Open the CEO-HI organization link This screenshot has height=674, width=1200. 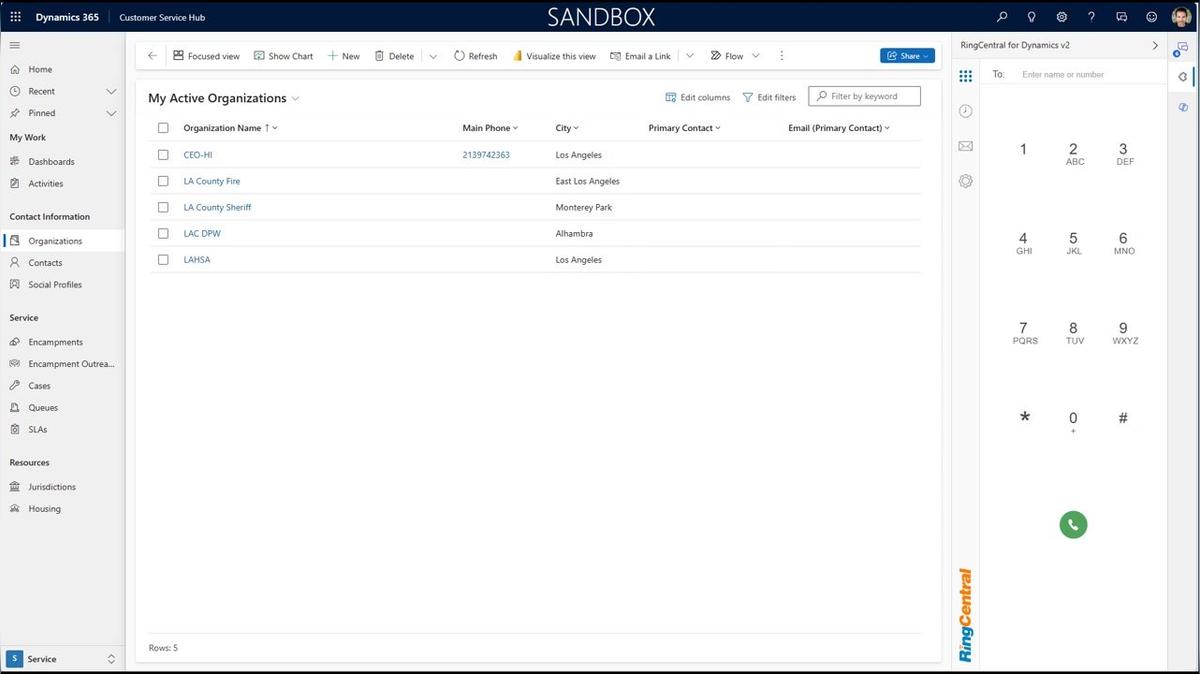(x=198, y=155)
